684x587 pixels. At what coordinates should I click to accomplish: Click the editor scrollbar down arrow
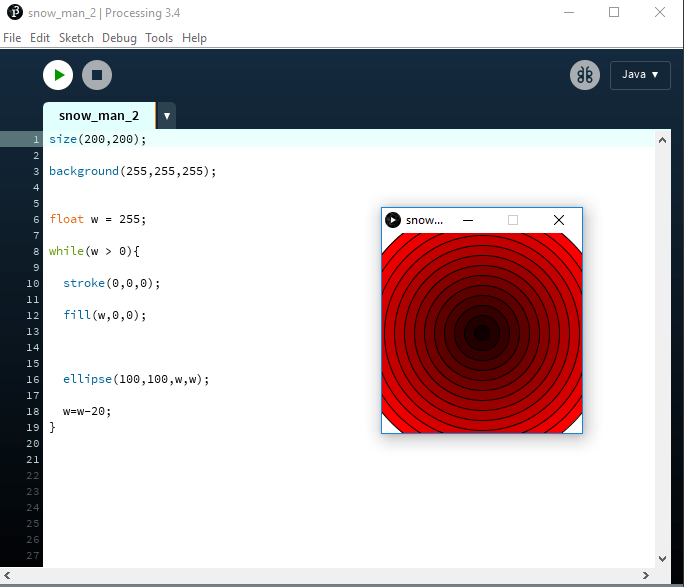[662, 559]
